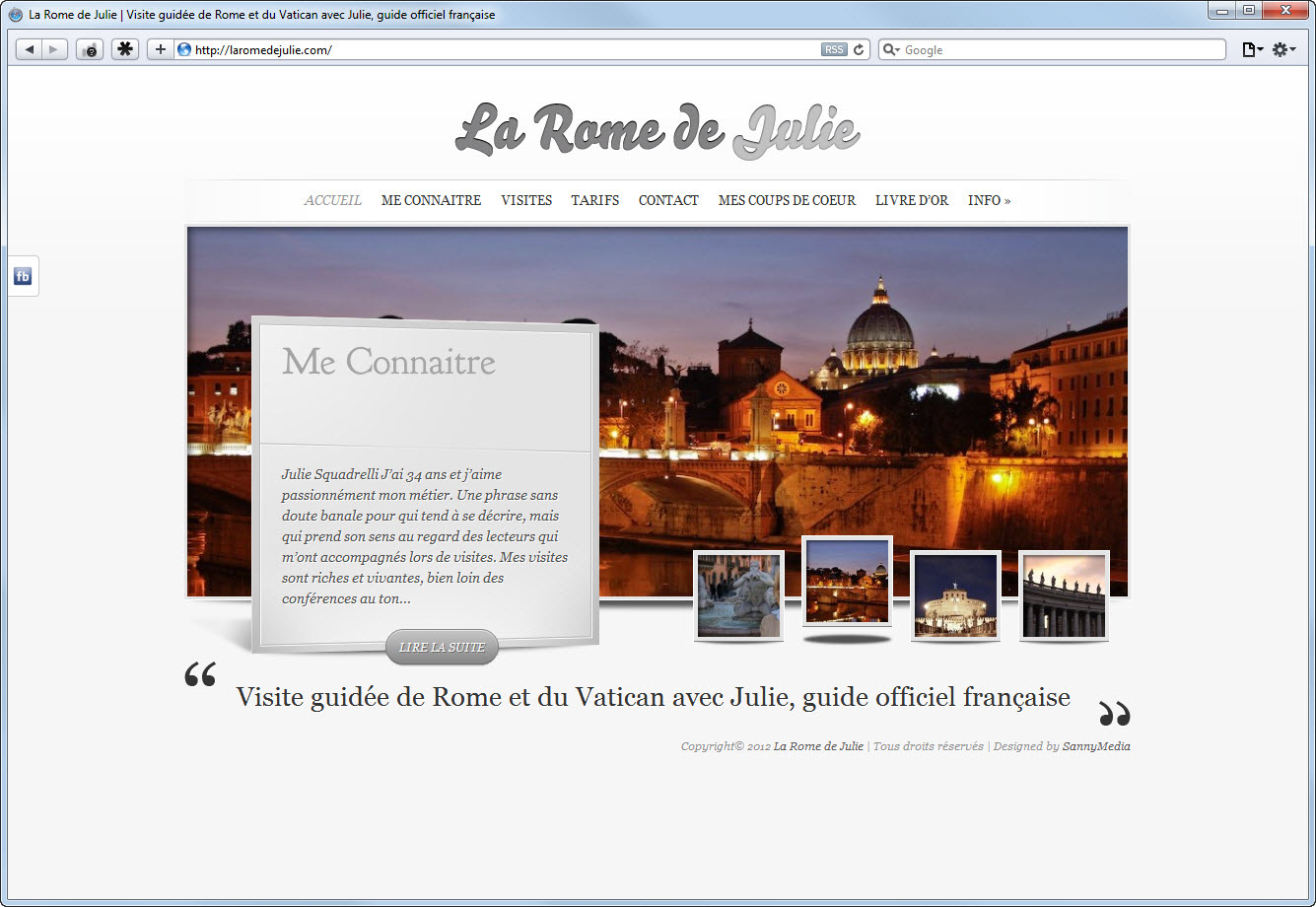Open the search engine magnifier dropdown

point(891,49)
